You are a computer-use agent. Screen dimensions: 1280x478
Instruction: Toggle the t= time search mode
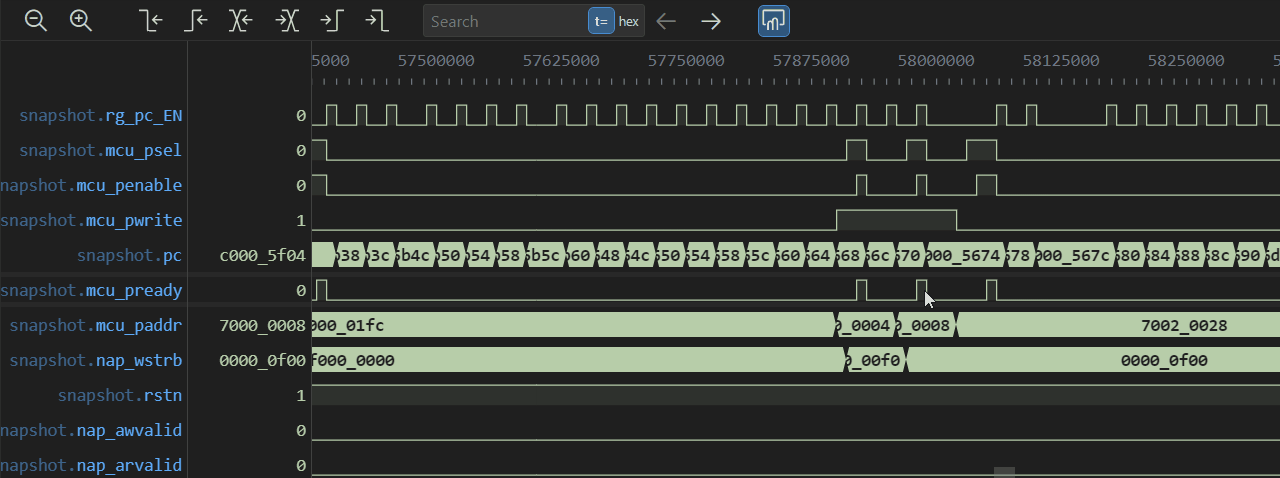point(601,21)
